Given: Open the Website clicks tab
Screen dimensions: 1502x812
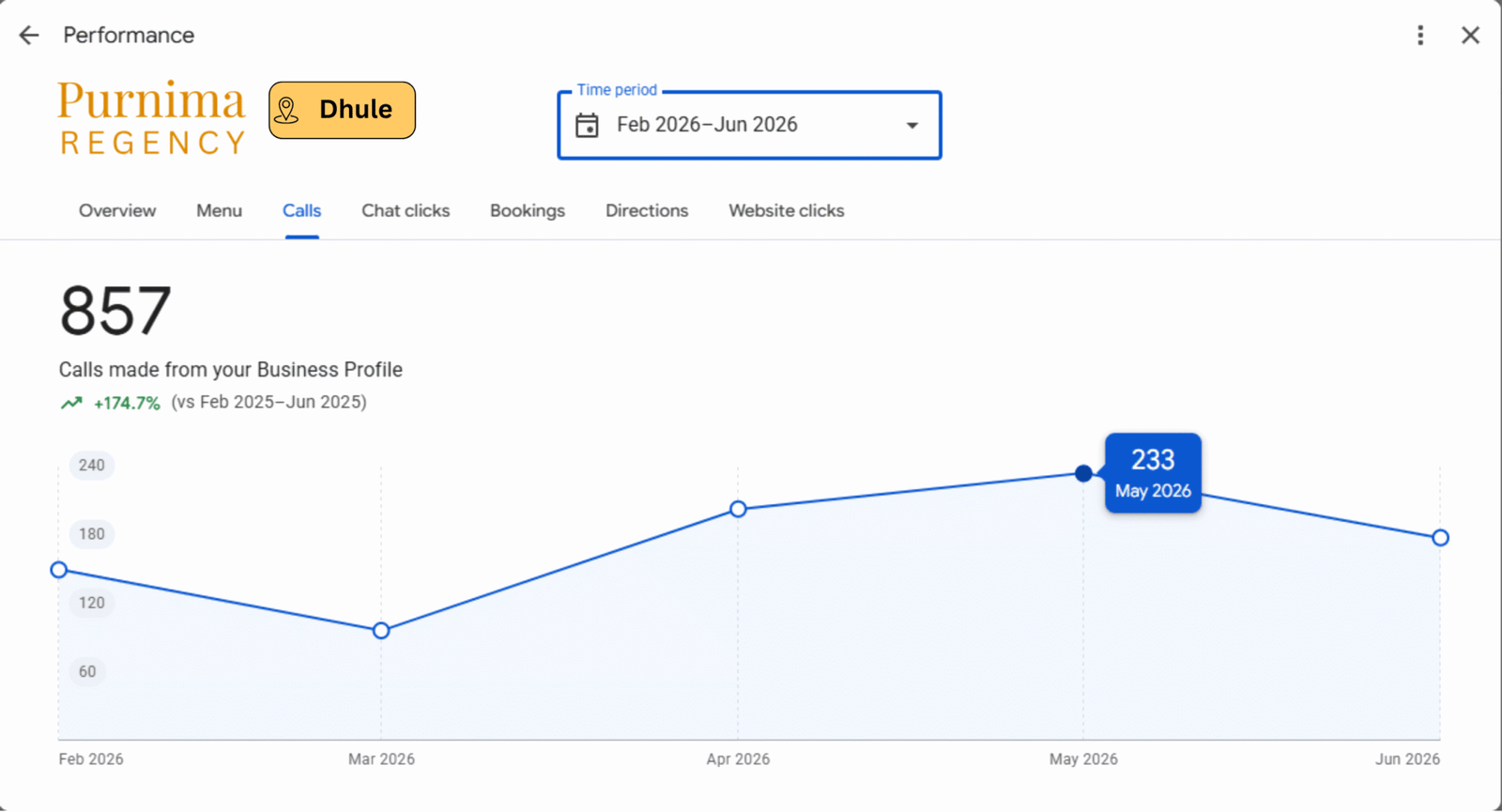Looking at the screenshot, I should pyautogui.click(x=787, y=210).
